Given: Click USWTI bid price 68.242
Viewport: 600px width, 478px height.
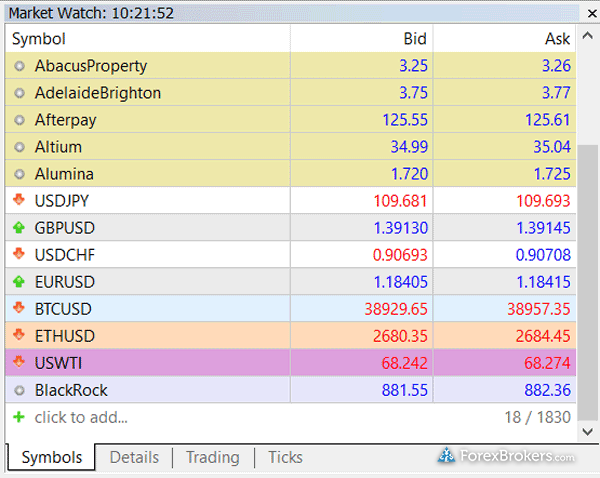Looking at the screenshot, I should click(404, 363).
